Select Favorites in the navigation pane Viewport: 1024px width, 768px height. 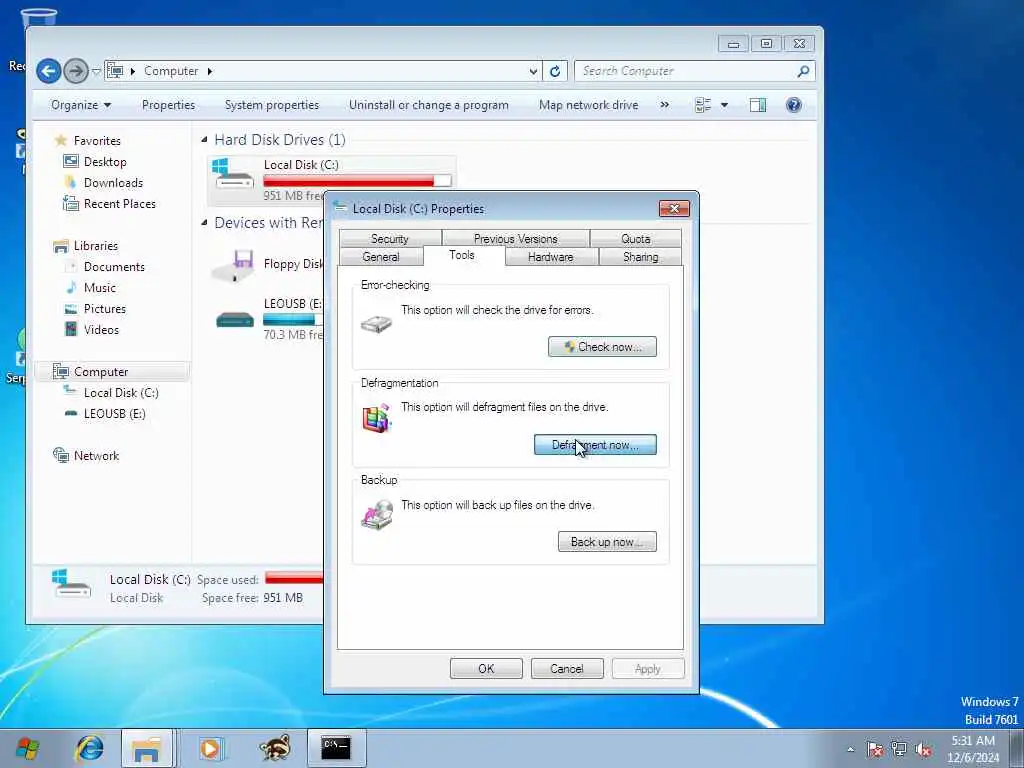[97, 140]
